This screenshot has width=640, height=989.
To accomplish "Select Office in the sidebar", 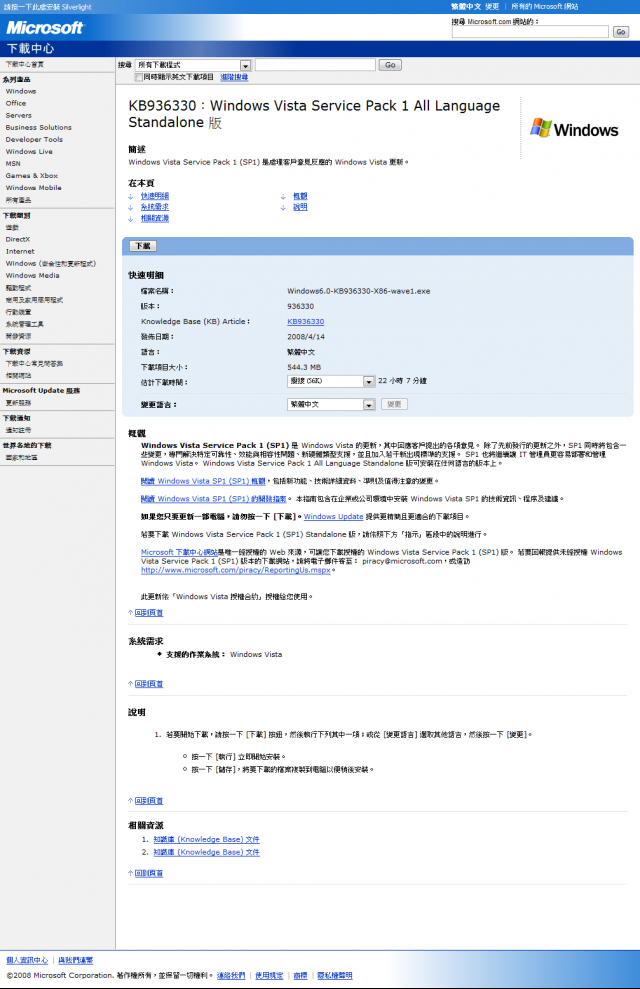I will 16,103.
